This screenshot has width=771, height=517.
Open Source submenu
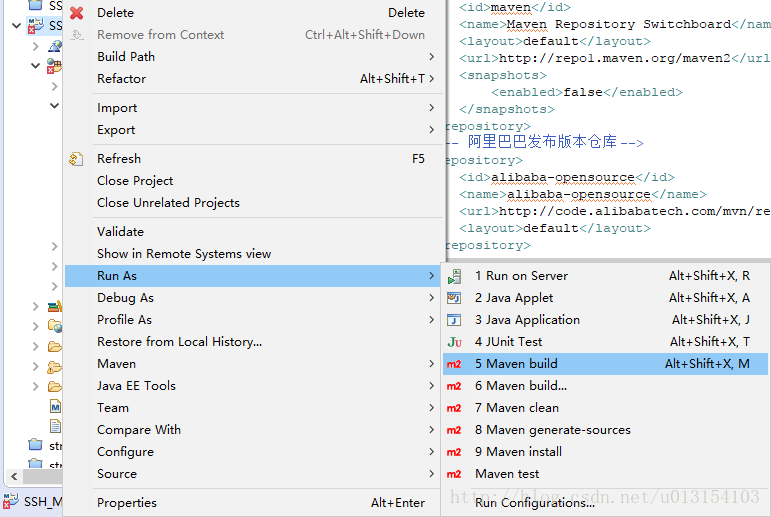[x=254, y=474]
